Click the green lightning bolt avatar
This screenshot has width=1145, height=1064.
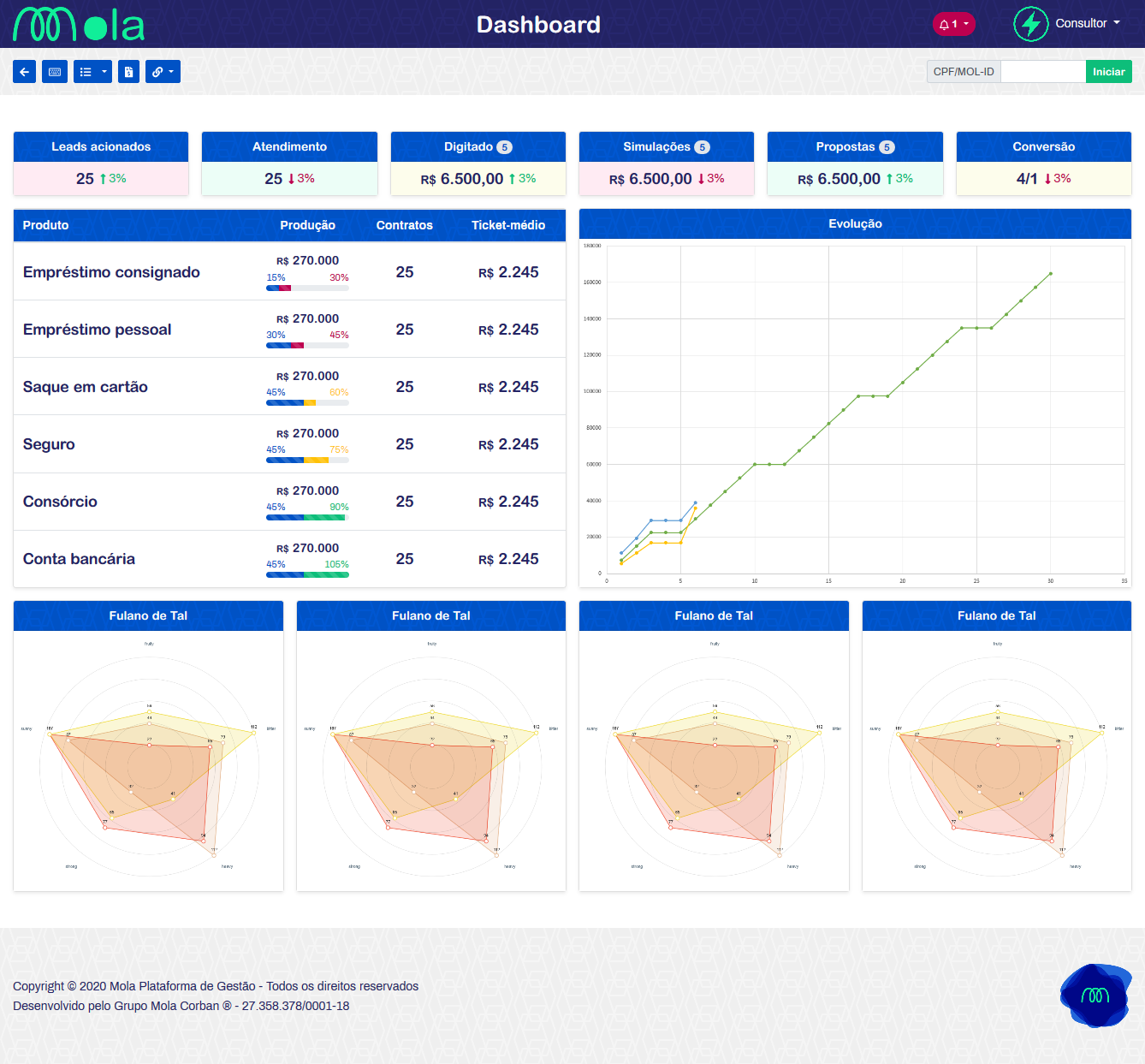[x=1030, y=24]
